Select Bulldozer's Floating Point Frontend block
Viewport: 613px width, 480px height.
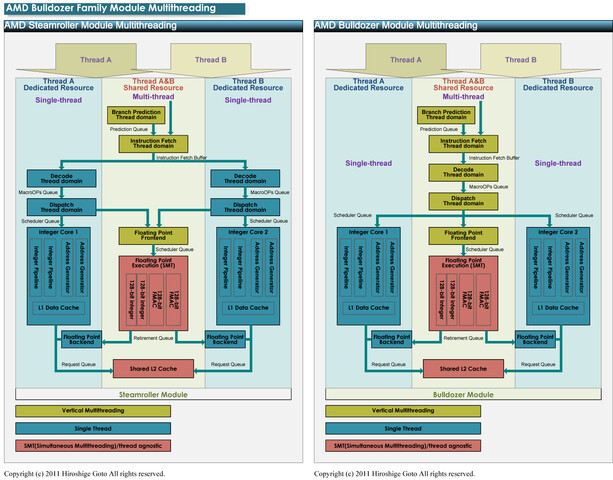(x=463, y=236)
